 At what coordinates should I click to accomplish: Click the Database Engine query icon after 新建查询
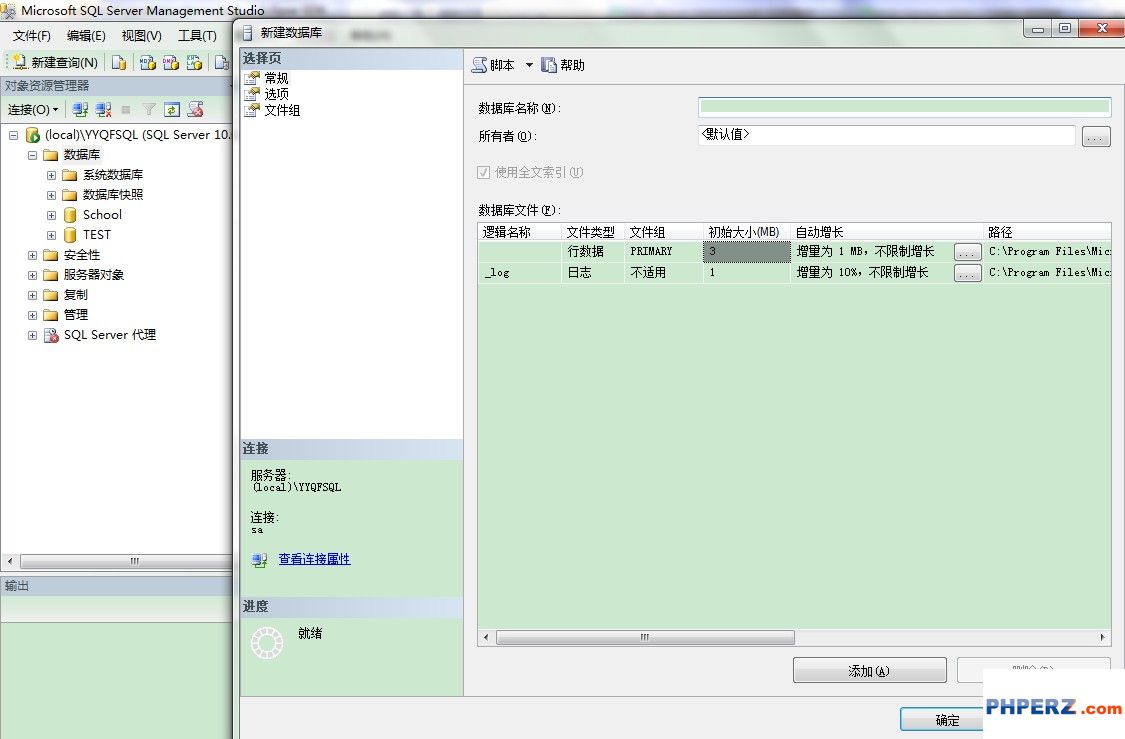pos(119,62)
